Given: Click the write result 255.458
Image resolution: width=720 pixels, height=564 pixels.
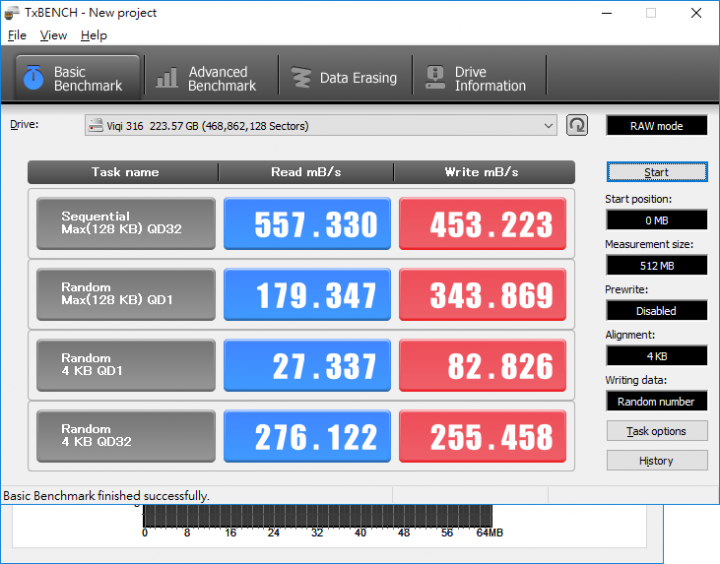Looking at the screenshot, I should [x=483, y=436].
